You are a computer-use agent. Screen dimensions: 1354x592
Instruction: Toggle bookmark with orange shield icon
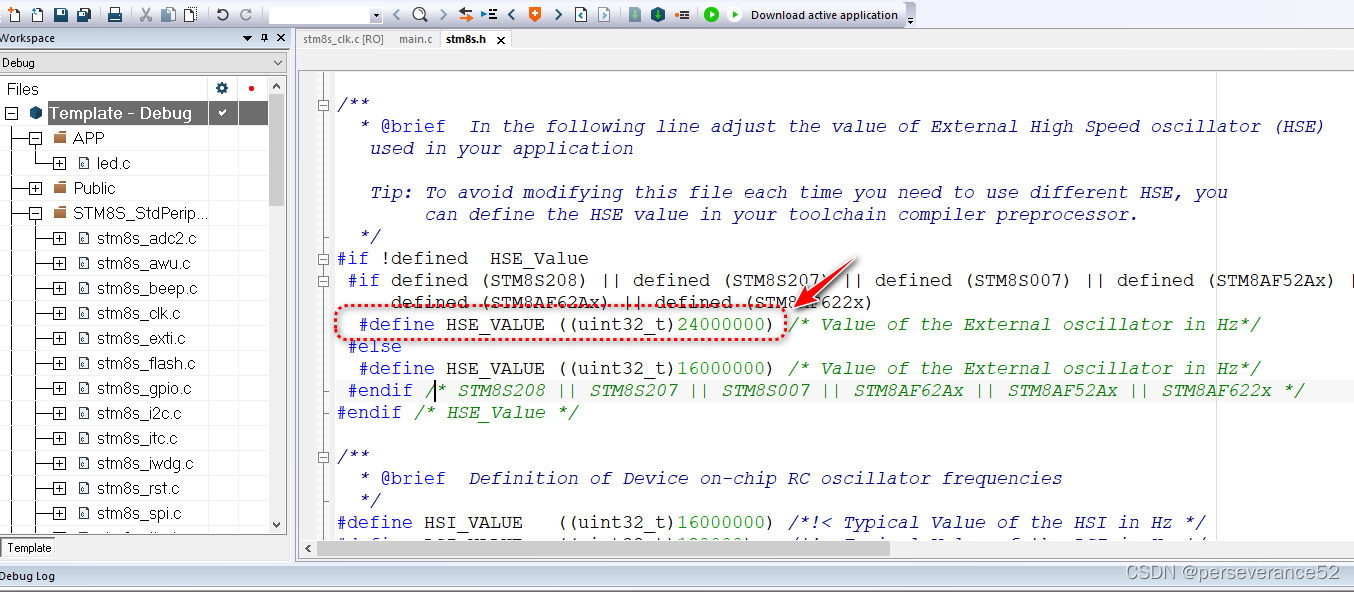(535, 15)
